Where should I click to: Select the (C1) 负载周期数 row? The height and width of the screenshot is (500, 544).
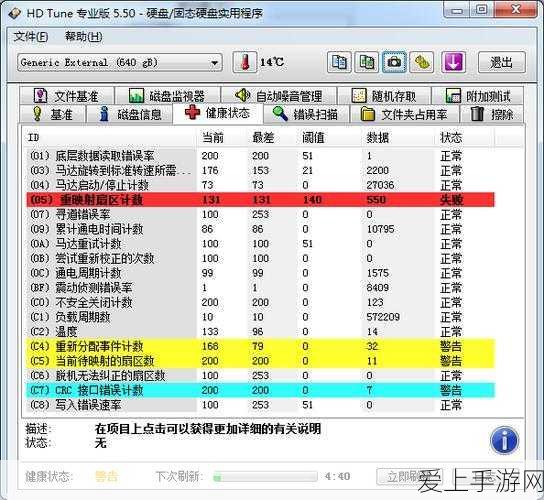[261, 317]
